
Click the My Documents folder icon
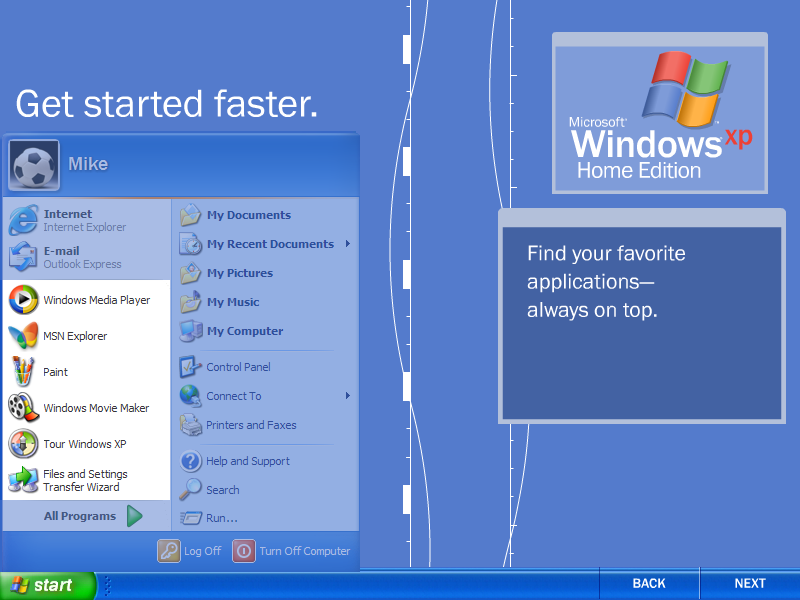pos(190,215)
